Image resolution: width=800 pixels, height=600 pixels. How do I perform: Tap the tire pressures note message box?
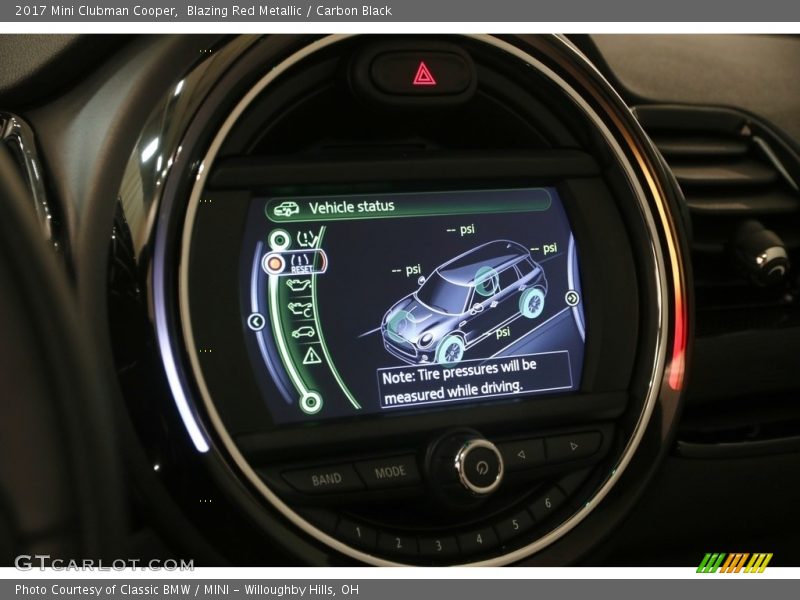pos(474,380)
